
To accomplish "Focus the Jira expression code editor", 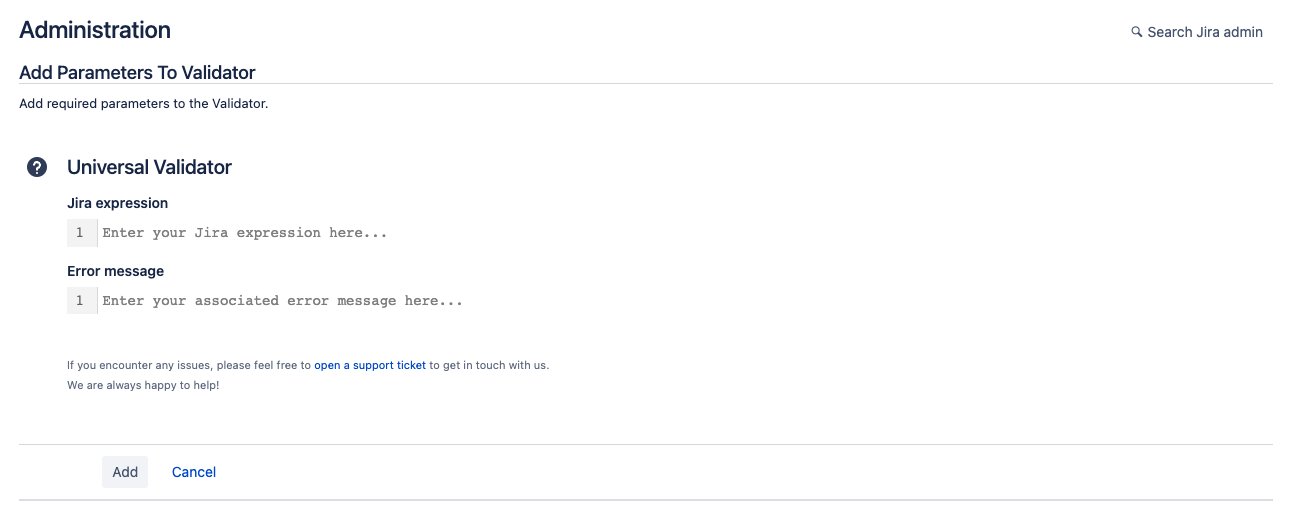I will (x=400, y=233).
